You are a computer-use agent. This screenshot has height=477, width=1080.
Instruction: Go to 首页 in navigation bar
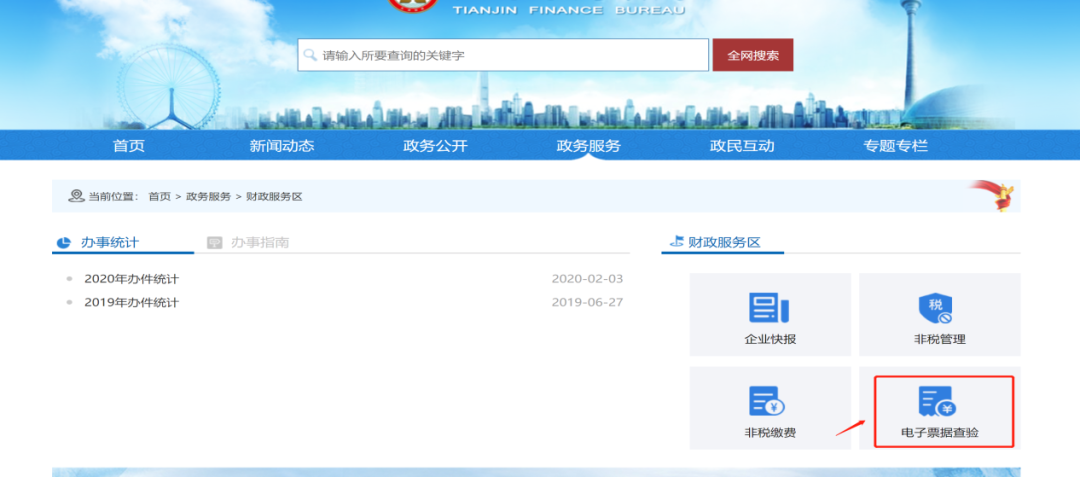click(129, 146)
